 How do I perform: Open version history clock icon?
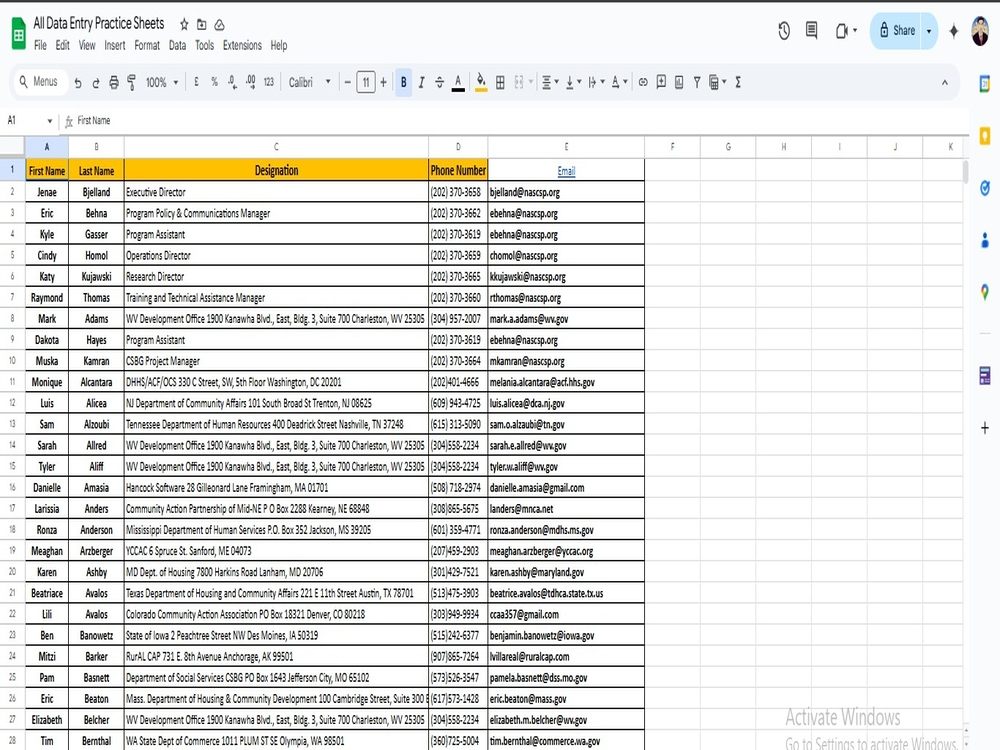point(784,30)
